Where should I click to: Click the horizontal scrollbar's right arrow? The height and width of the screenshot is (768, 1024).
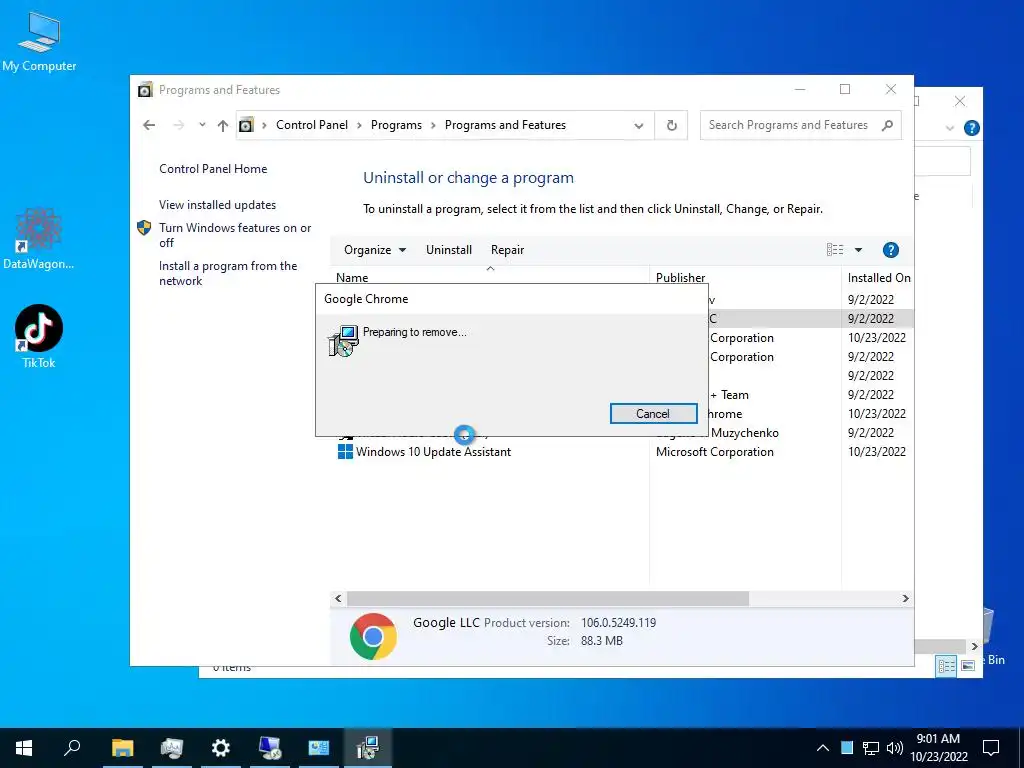(x=905, y=598)
